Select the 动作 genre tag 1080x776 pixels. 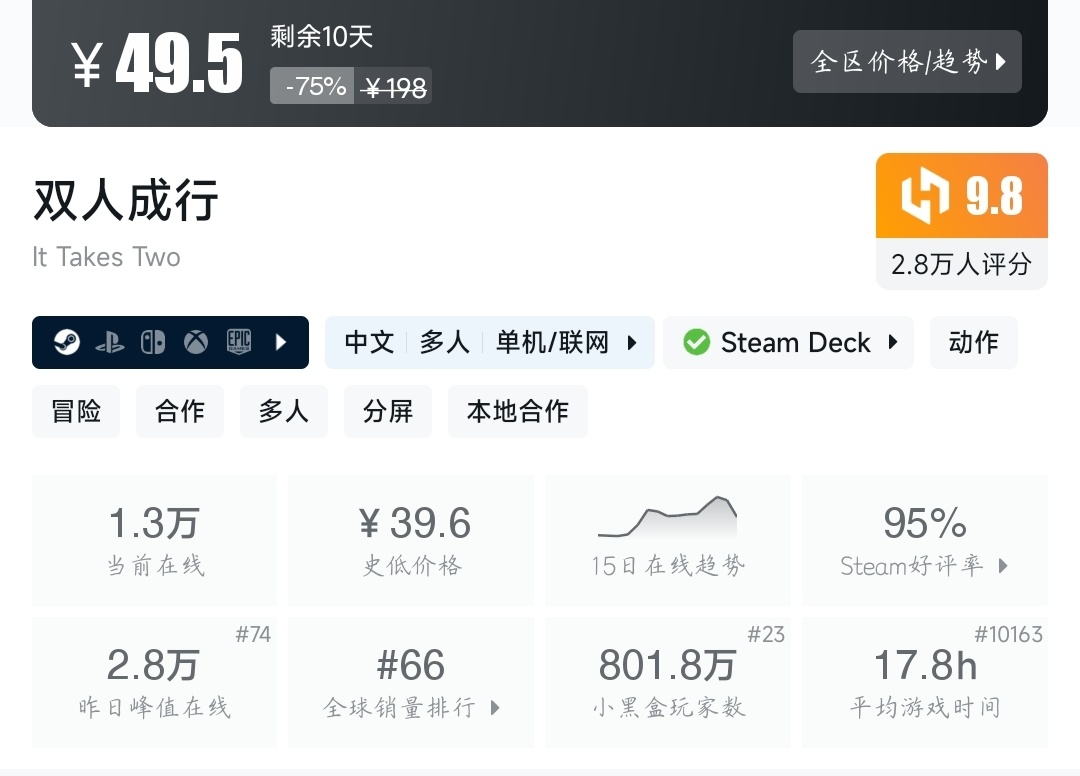tap(973, 343)
